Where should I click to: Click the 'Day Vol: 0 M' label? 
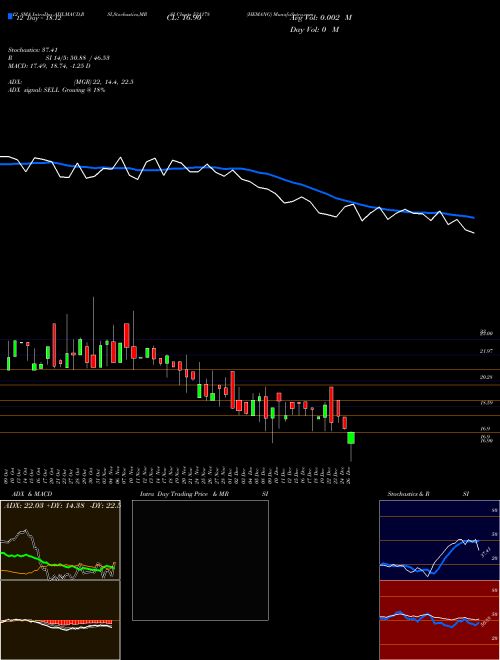click(x=314, y=30)
